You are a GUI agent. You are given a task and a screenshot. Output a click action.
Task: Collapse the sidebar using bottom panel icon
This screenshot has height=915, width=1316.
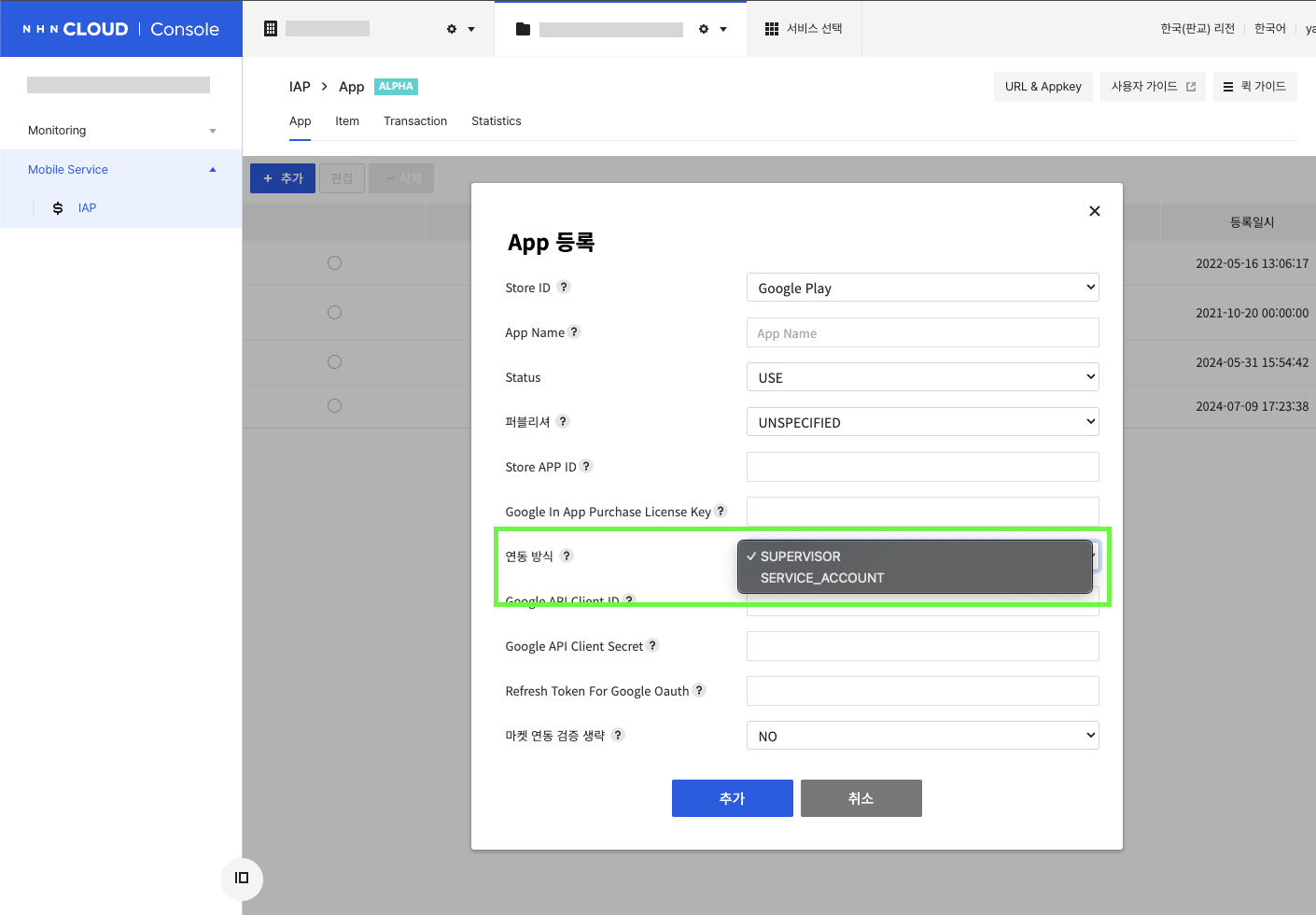[x=242, y=878]
